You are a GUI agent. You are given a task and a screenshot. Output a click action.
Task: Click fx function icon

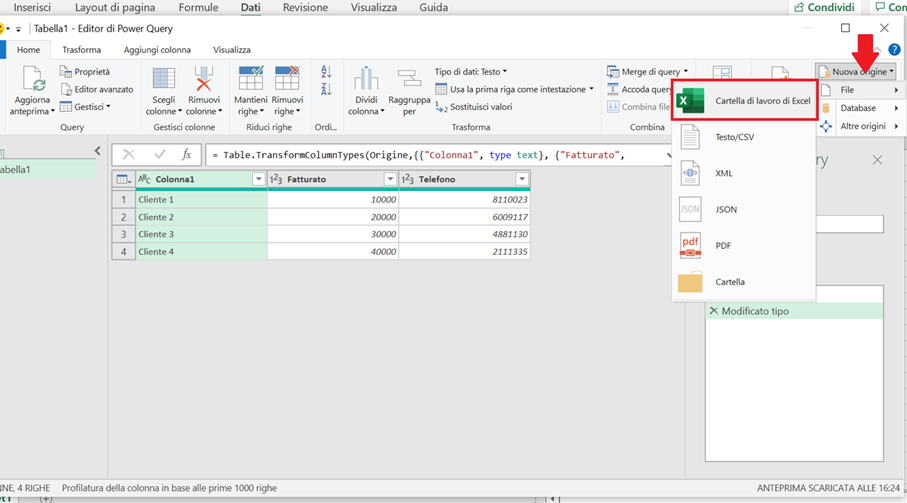point(186,154)
